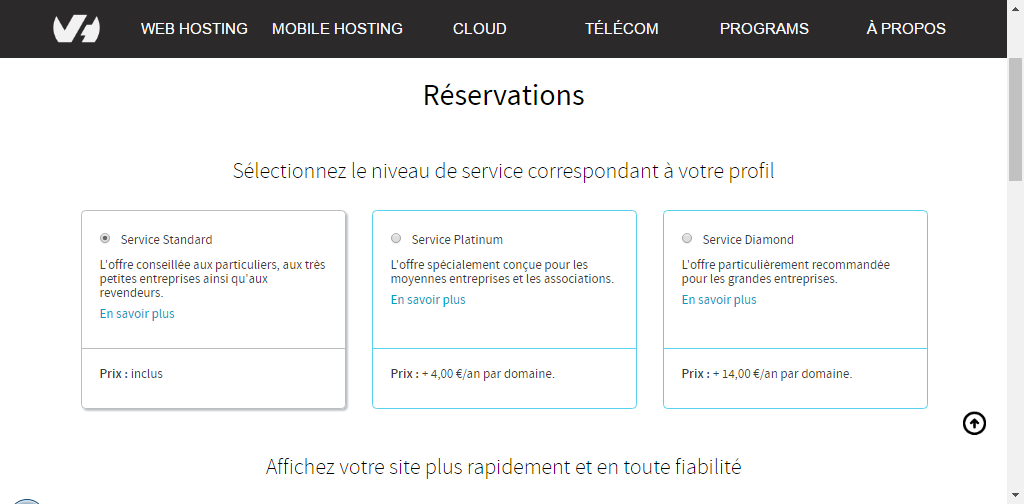The image size is (1024, 504).
Task: Click the scroll-to-top arrow icon
Action: (974, 424)
